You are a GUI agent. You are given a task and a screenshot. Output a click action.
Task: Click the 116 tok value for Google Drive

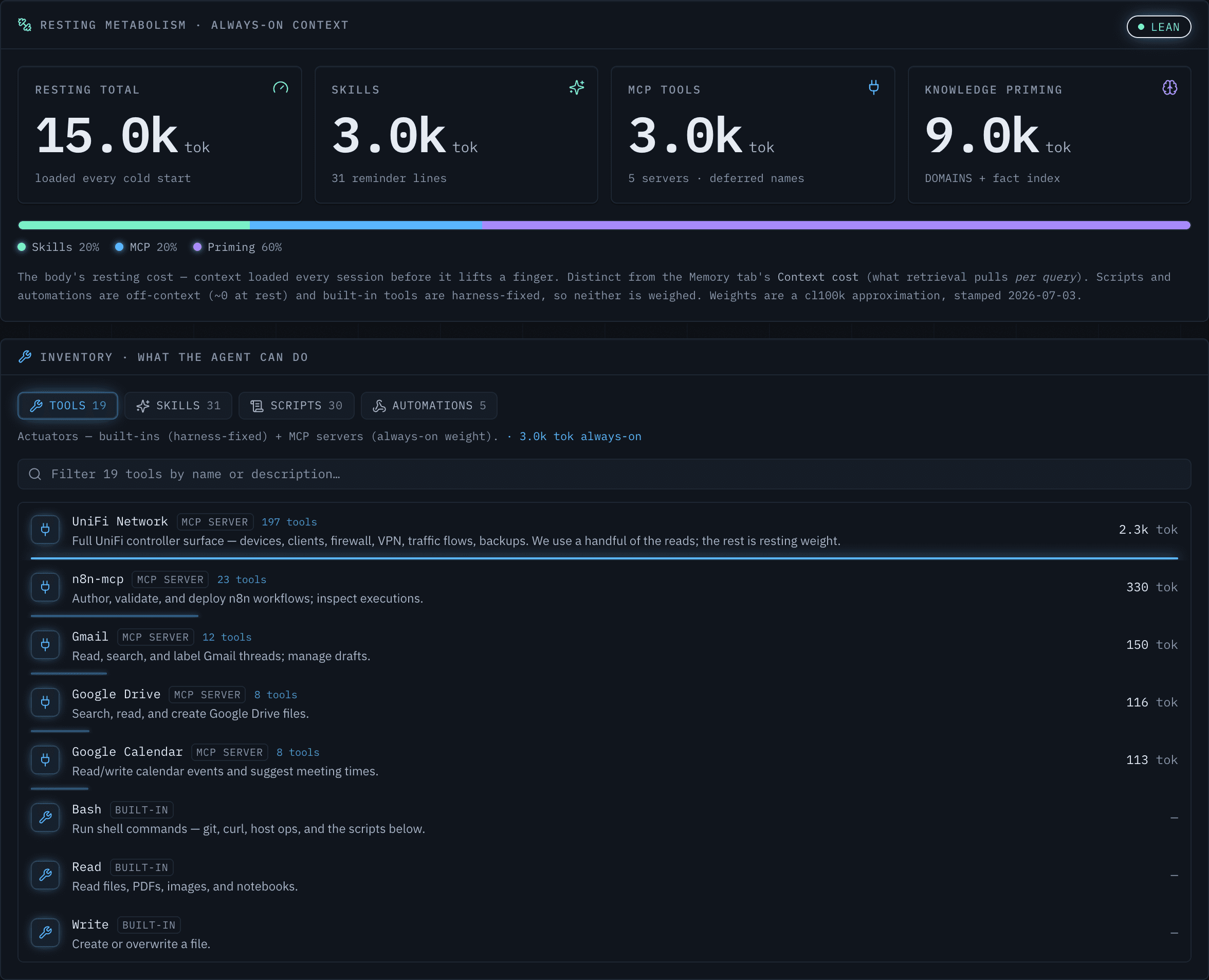pos(1151,702)
